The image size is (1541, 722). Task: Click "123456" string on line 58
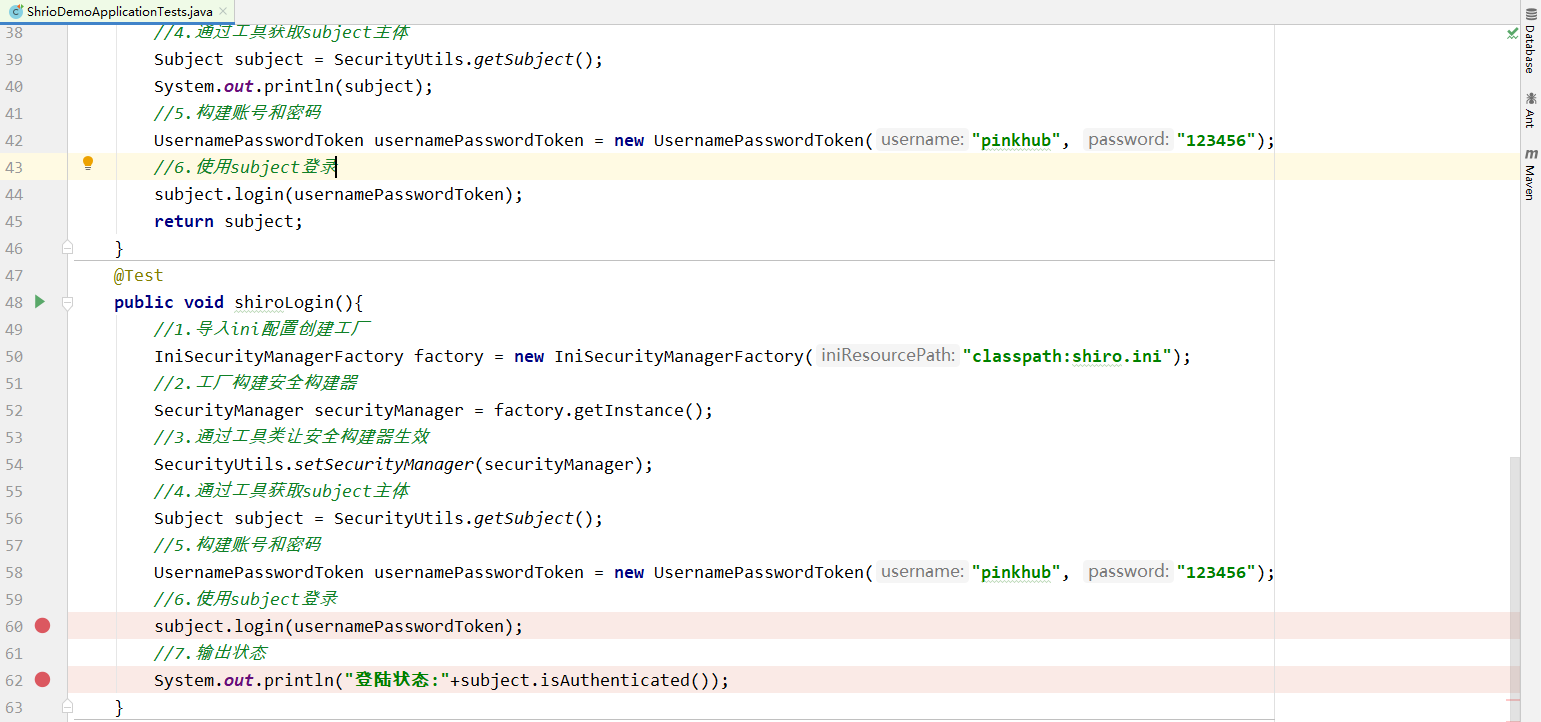(x=1216, y=572)
